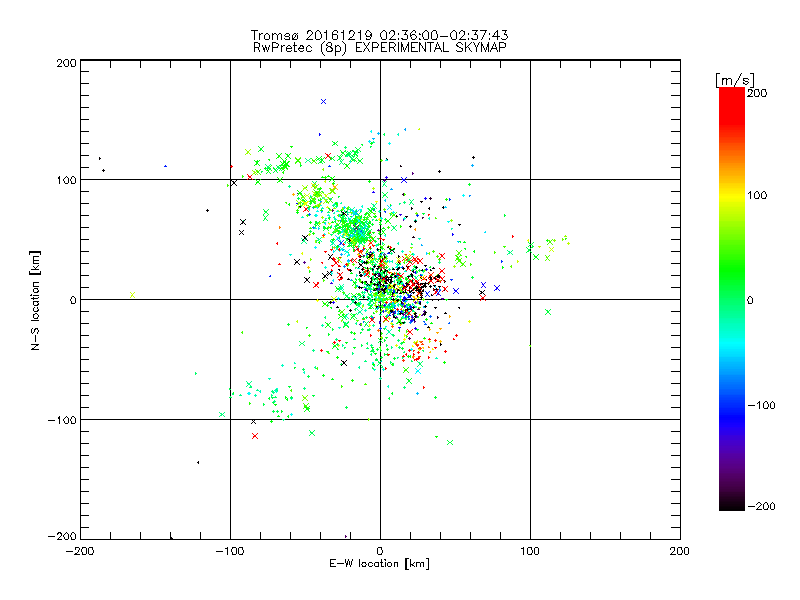Click the lone blue X marker near the plot top
This screenshot has height=600, width=800.
tap(323, 102)
